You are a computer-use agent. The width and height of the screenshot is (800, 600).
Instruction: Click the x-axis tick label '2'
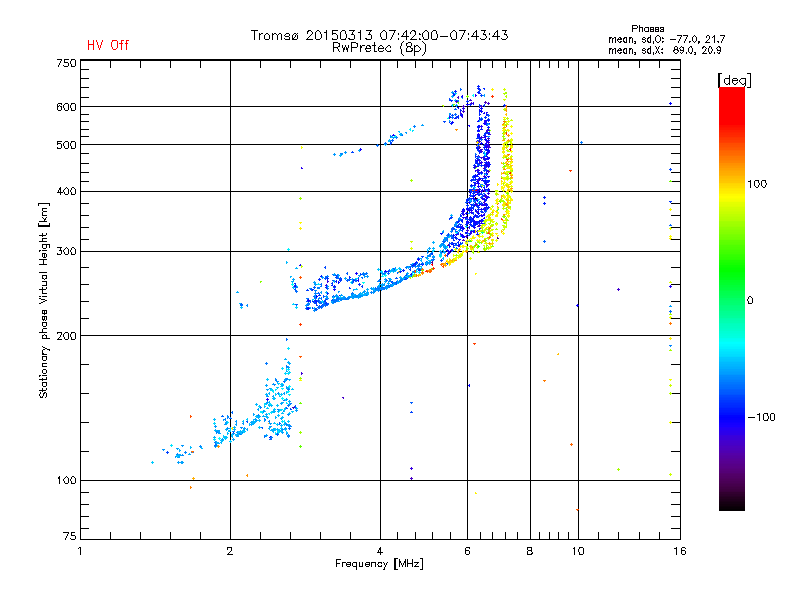pyautogui.click(x=230, y=551)
